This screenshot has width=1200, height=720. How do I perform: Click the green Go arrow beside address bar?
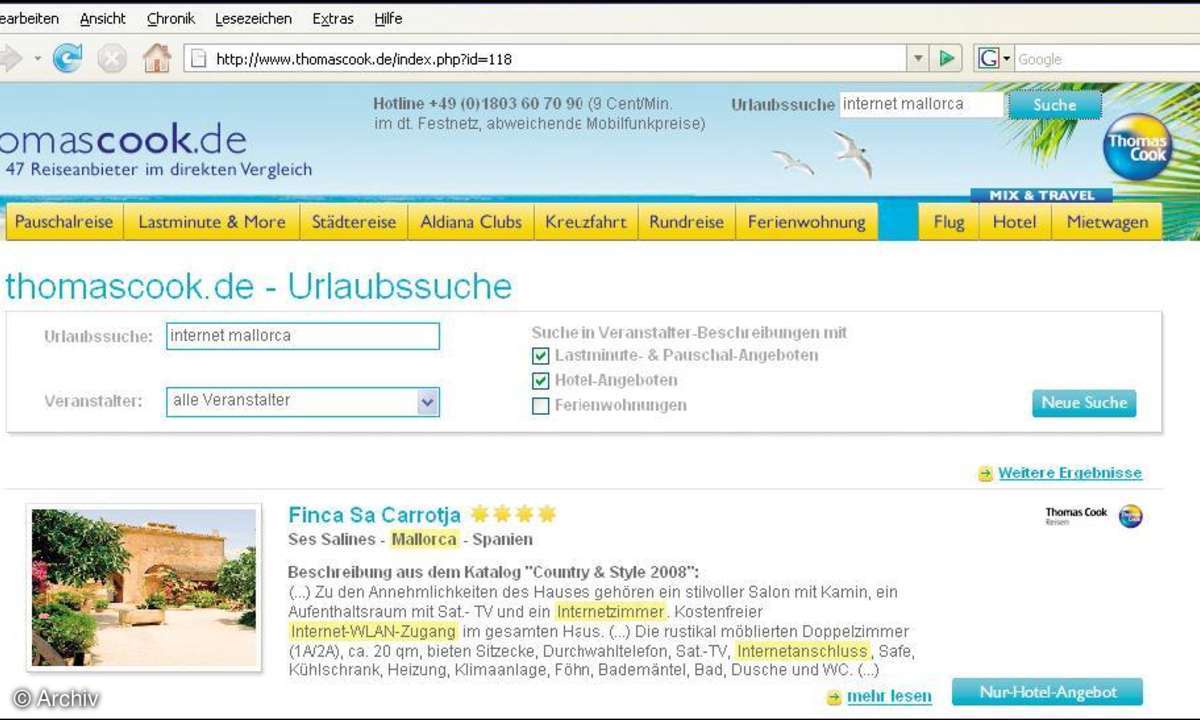coord(946,58)
